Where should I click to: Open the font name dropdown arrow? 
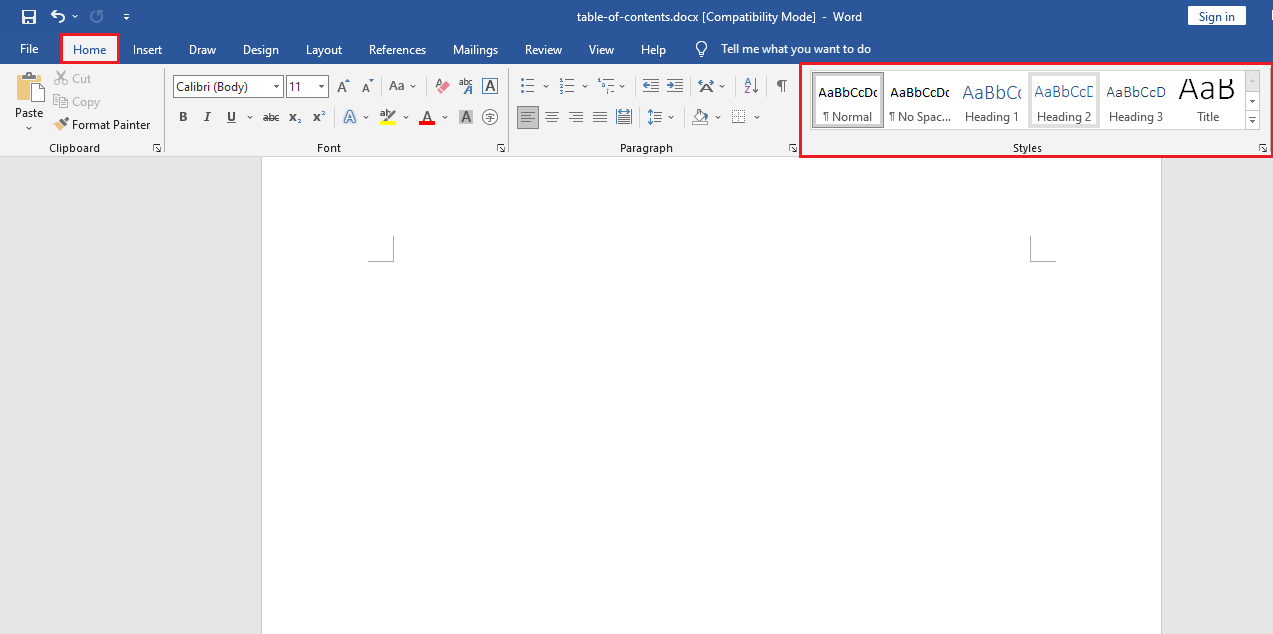(276, 87)
